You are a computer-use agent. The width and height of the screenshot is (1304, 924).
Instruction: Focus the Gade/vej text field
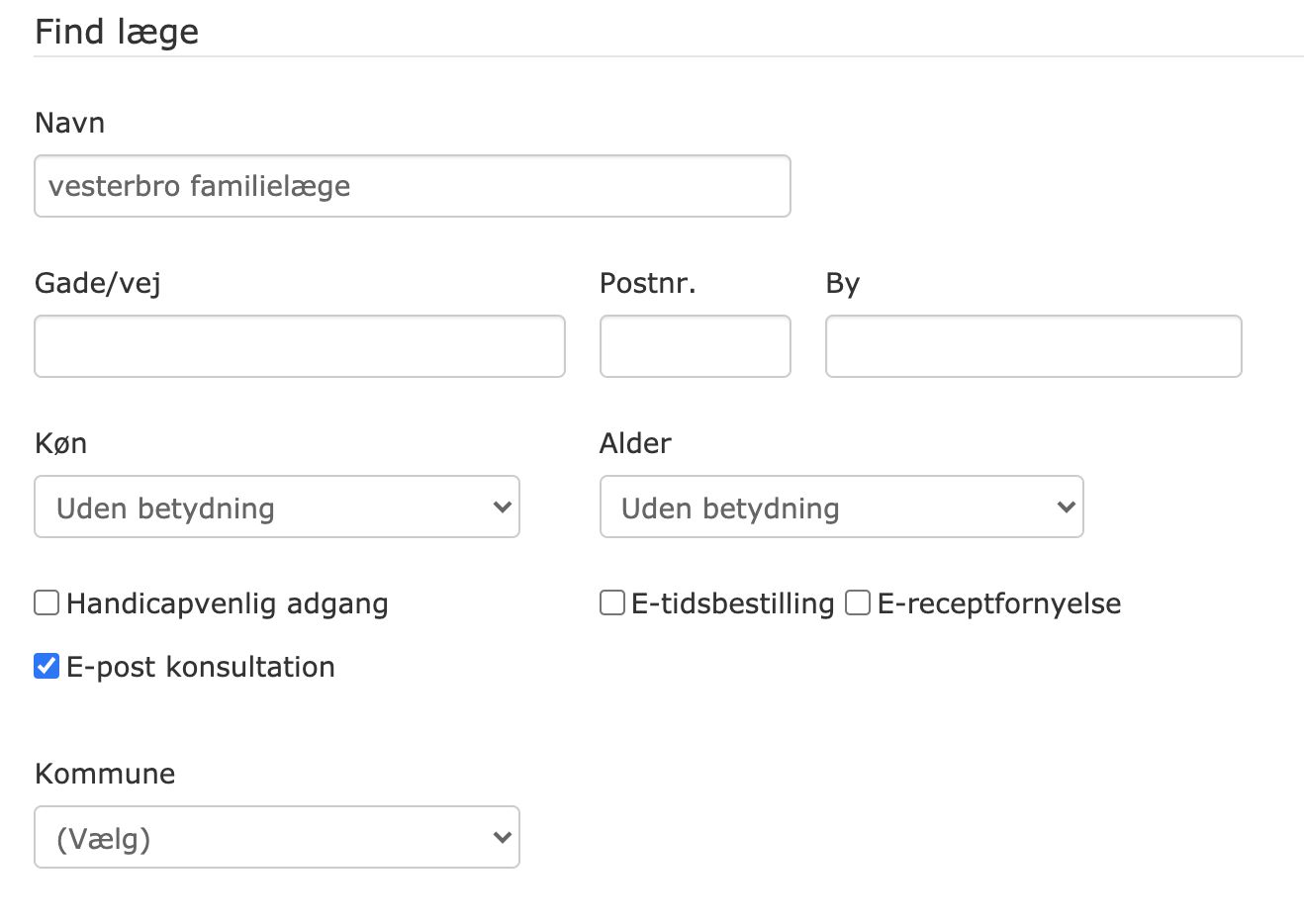click(x=299, y=346)
